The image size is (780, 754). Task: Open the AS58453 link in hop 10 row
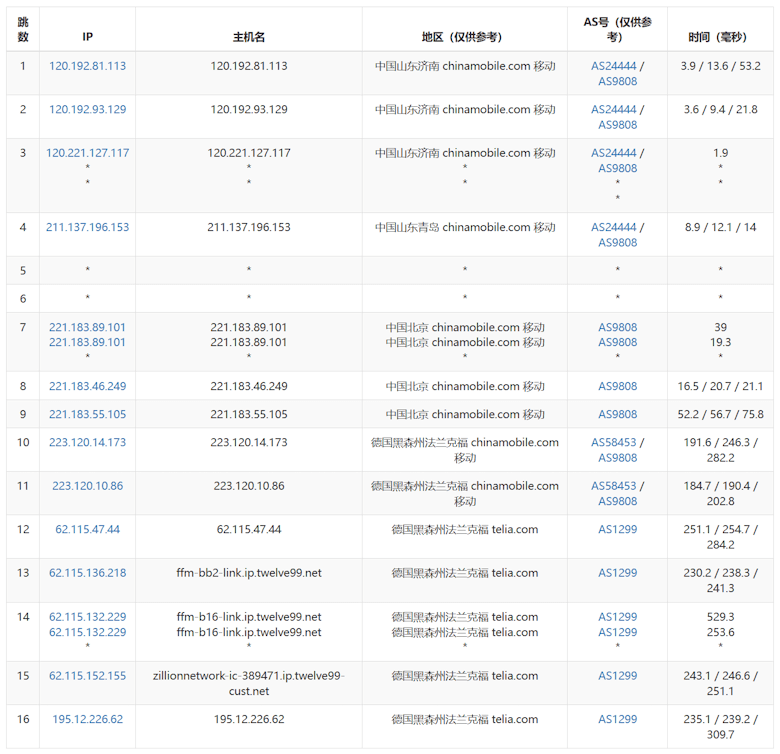tap(613, 442)
